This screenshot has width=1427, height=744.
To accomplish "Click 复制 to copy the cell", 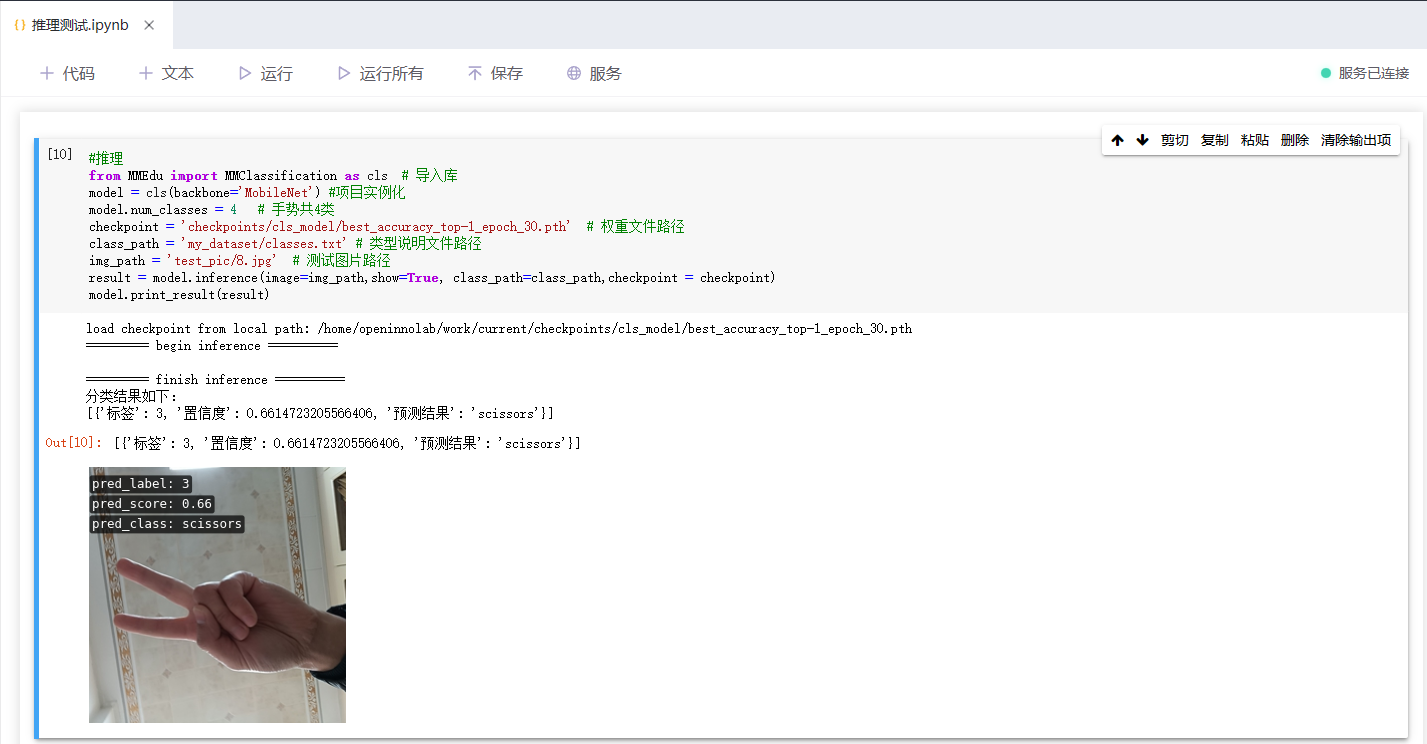I will click(x=1215, y=140).
